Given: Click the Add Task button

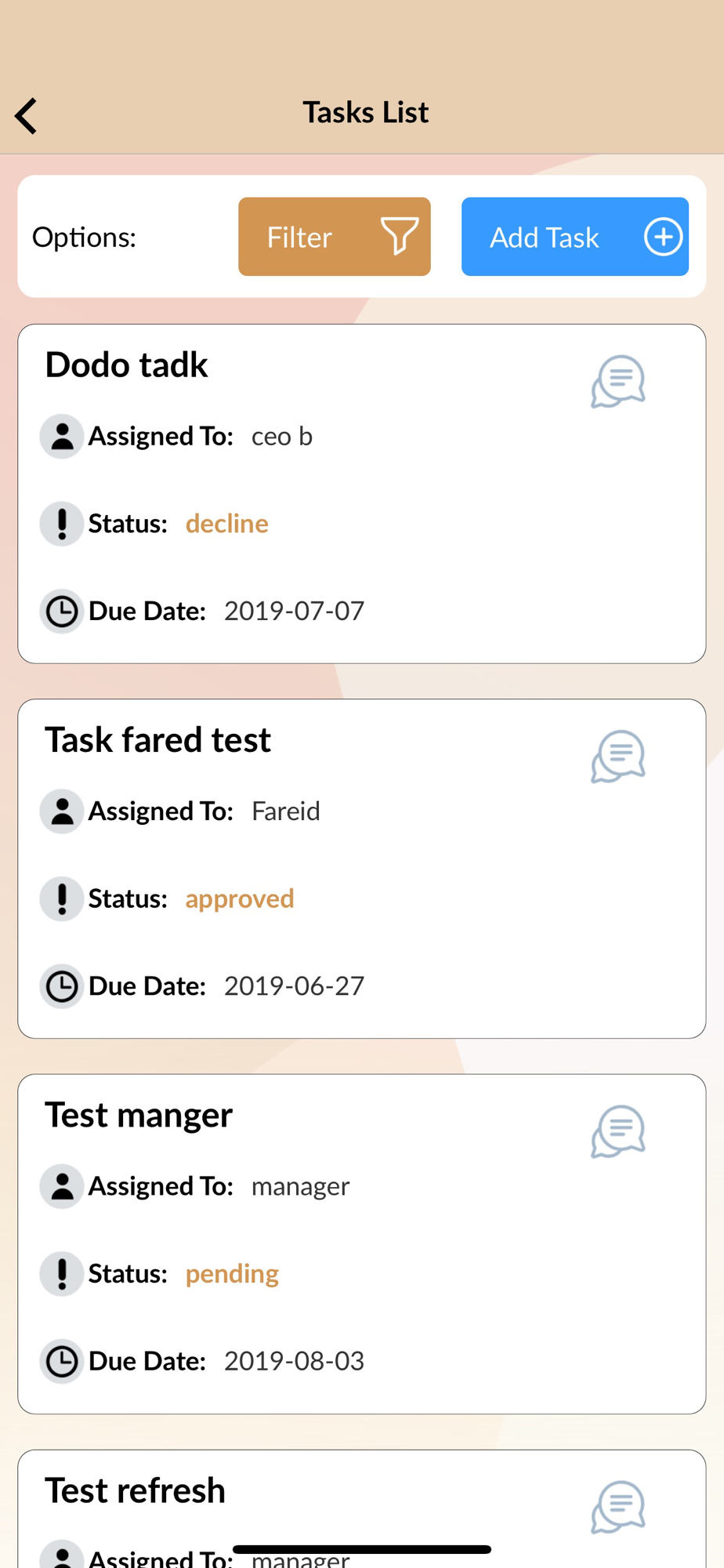Looking at the screenshot, I should pyautogui.click(x=575, y=237).
